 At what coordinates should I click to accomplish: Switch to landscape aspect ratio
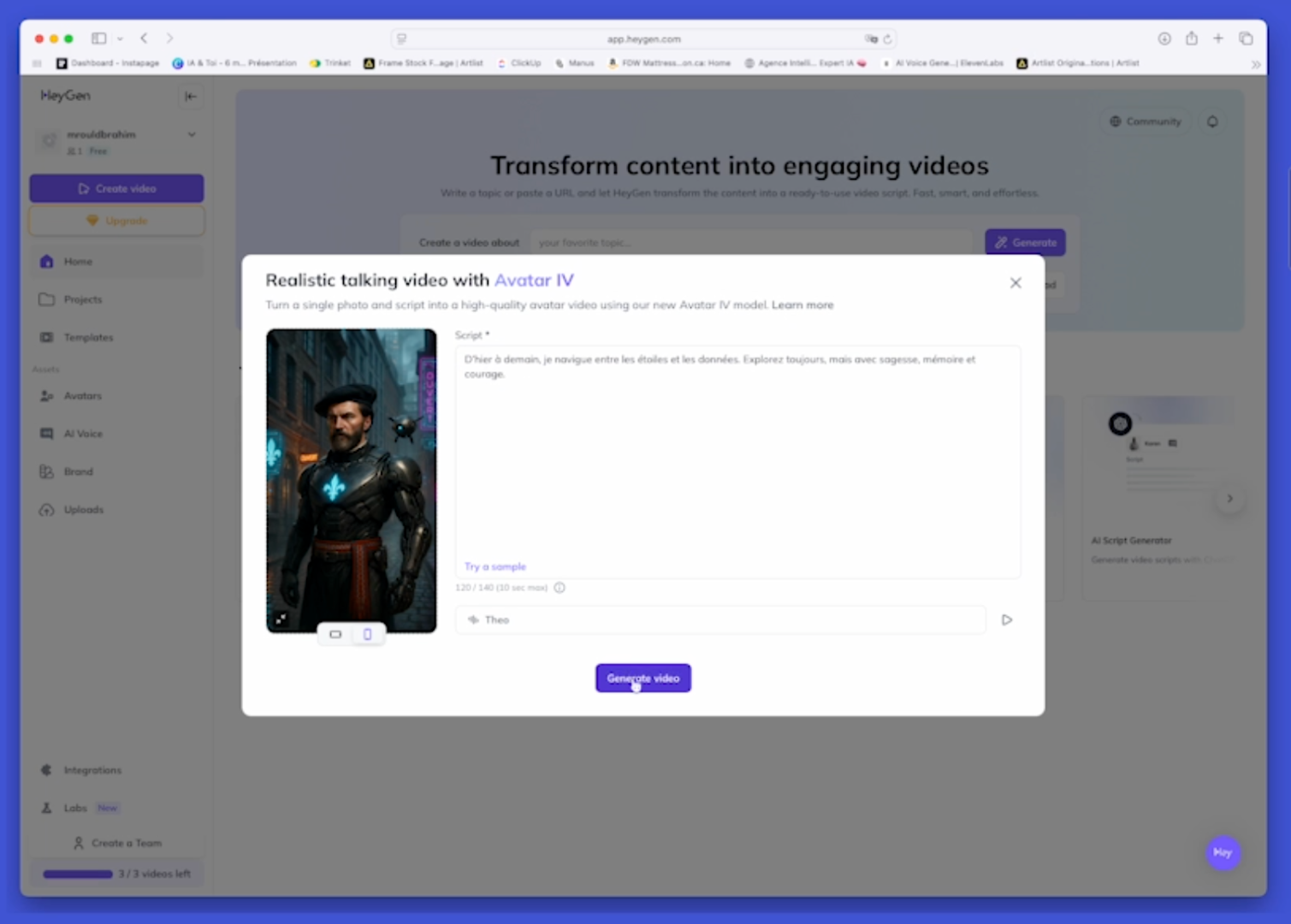tap(335, 634)
